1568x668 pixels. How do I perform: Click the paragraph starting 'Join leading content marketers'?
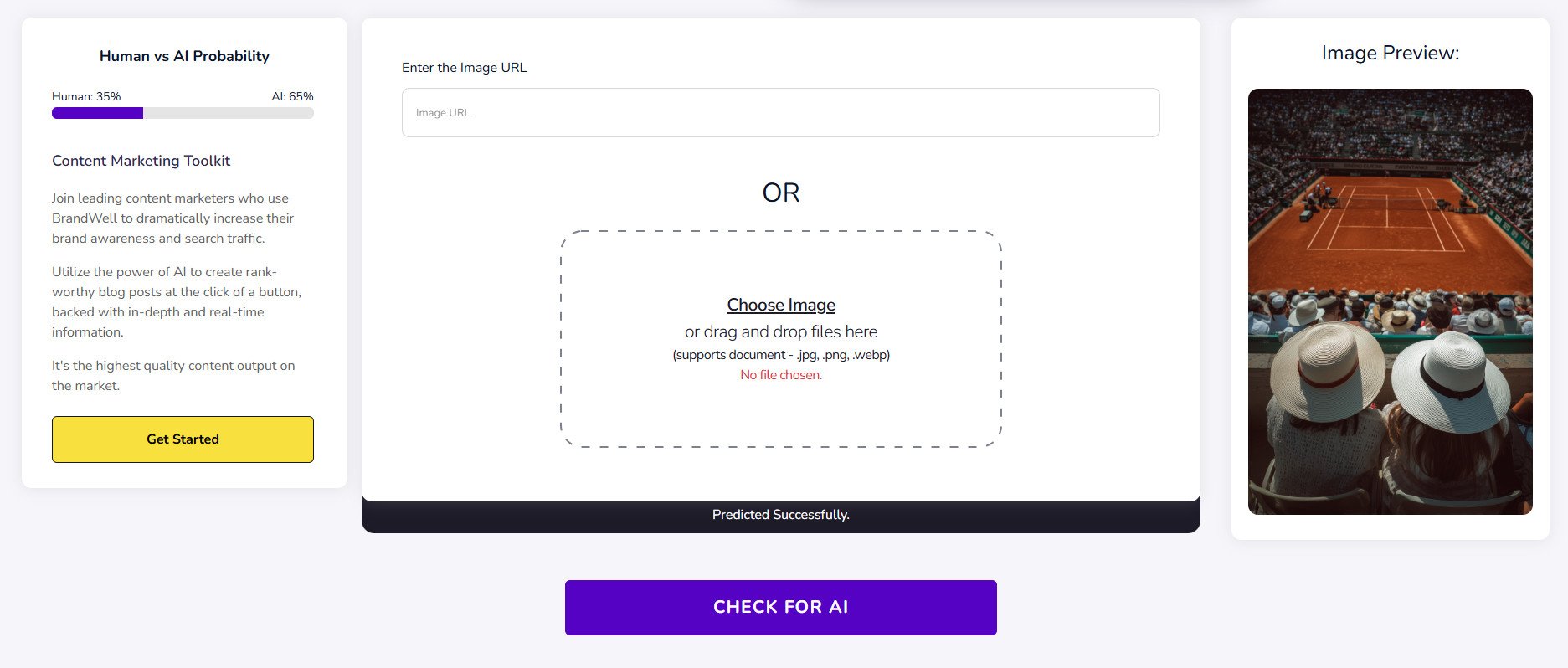point(172,218)
